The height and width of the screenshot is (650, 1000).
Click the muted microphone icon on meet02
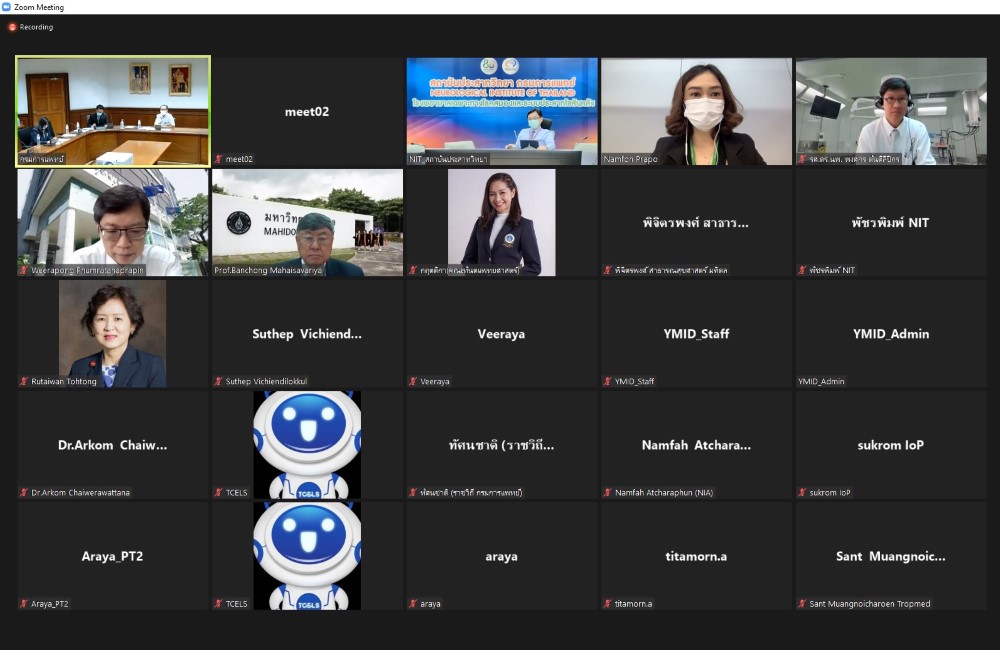(219, 159)
